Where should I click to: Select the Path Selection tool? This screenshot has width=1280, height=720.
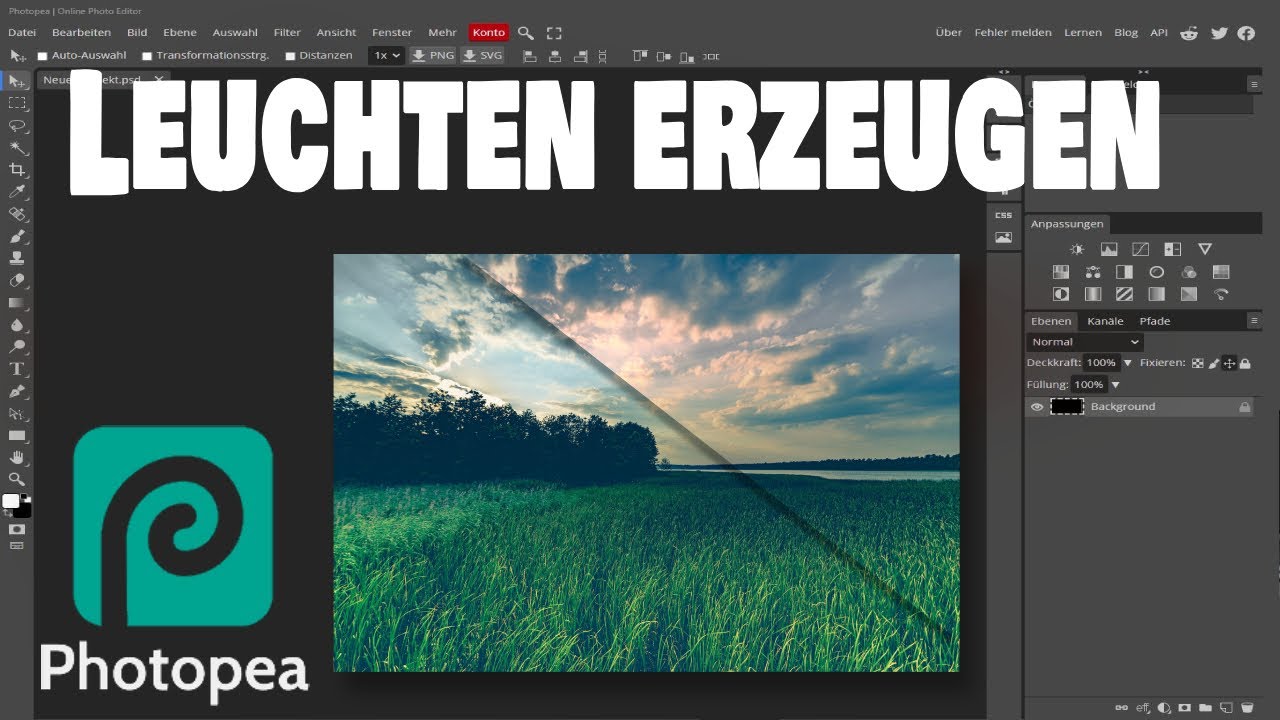click(17, 413)
